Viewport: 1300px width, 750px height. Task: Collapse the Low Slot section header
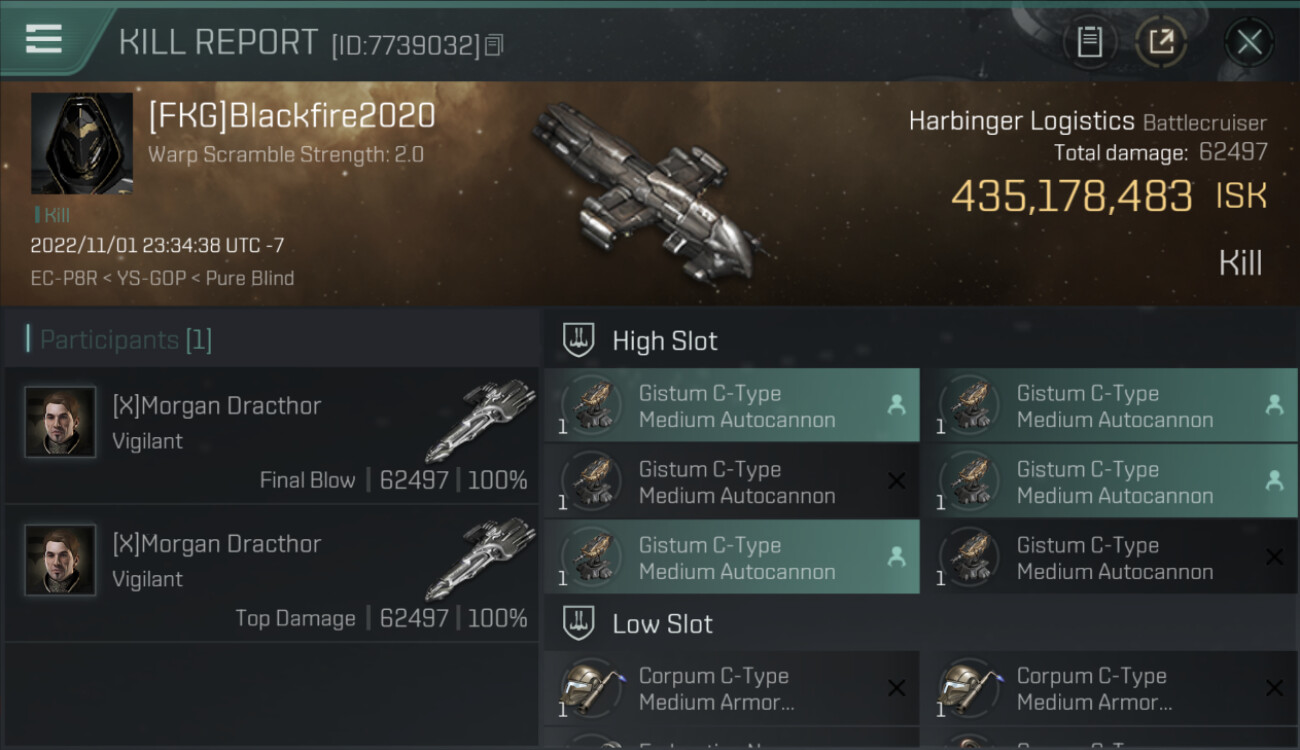pos(921,624)
